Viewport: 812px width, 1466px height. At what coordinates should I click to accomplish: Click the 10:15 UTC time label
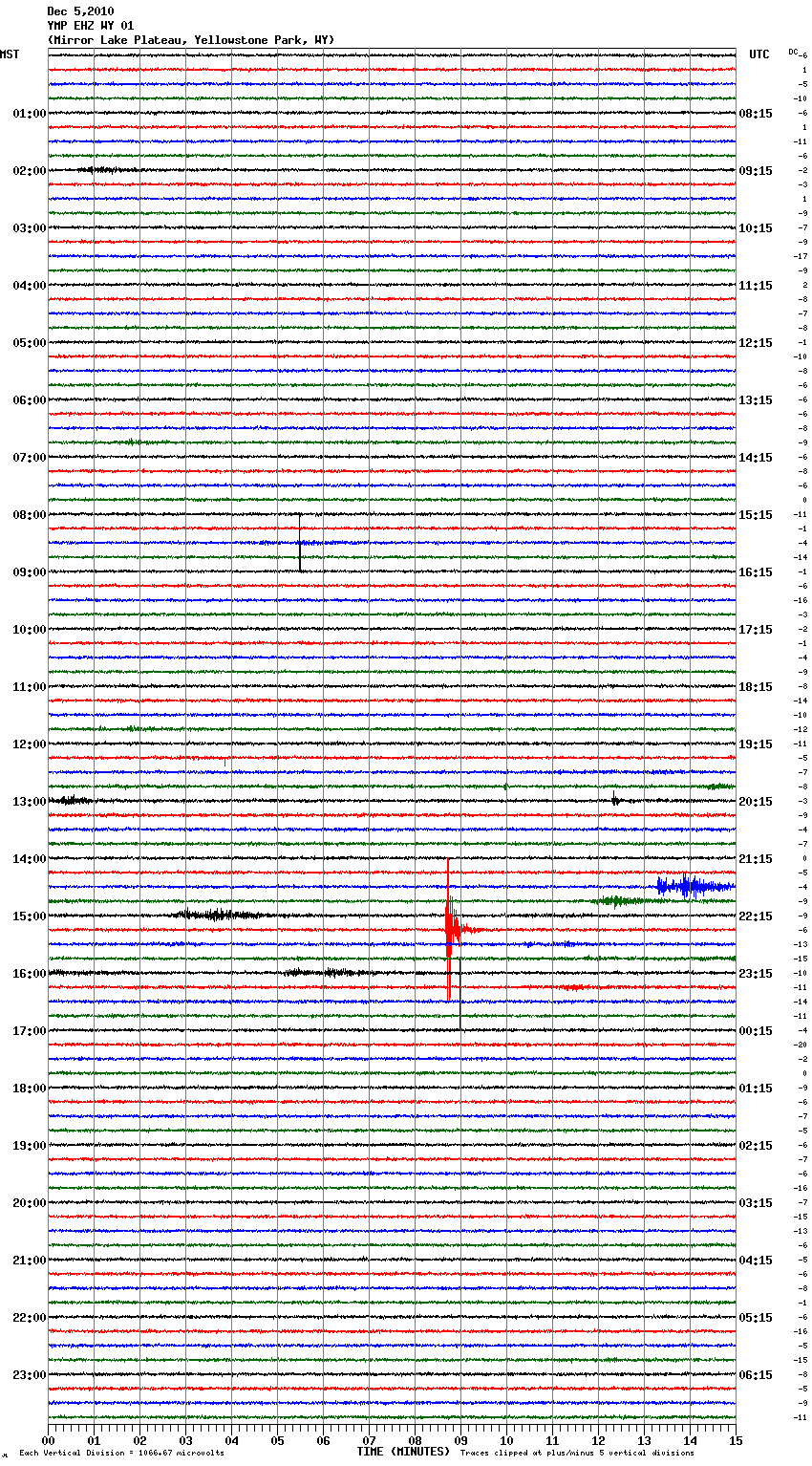click(756, 228)
